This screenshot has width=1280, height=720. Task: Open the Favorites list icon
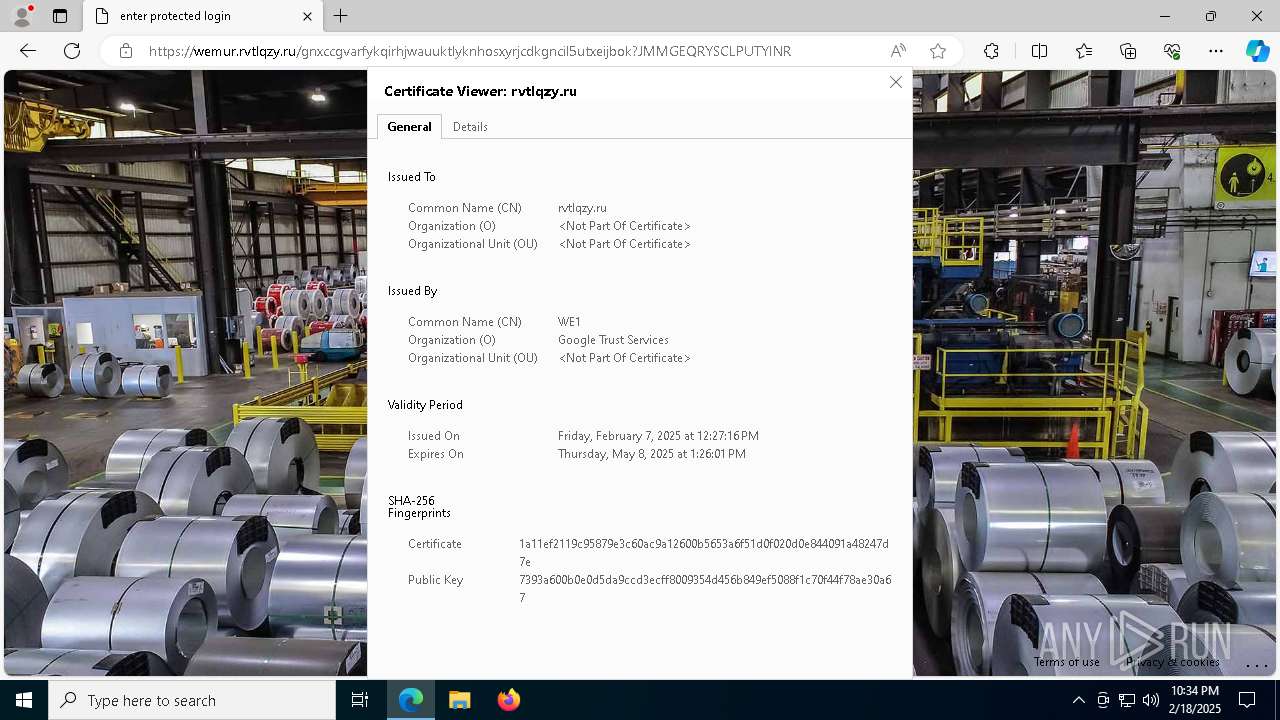1084,51
